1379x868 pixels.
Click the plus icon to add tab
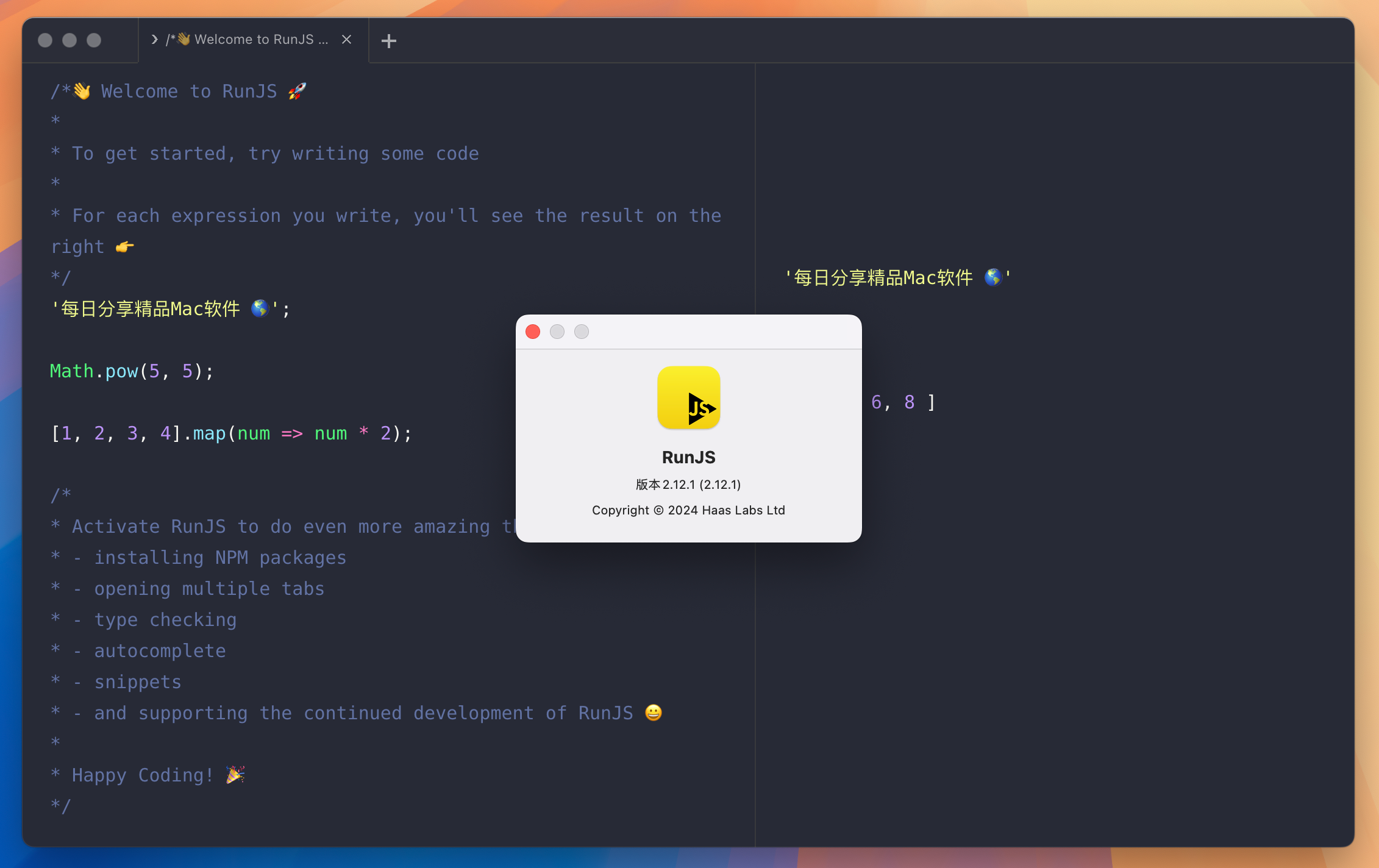coord(389,41)
